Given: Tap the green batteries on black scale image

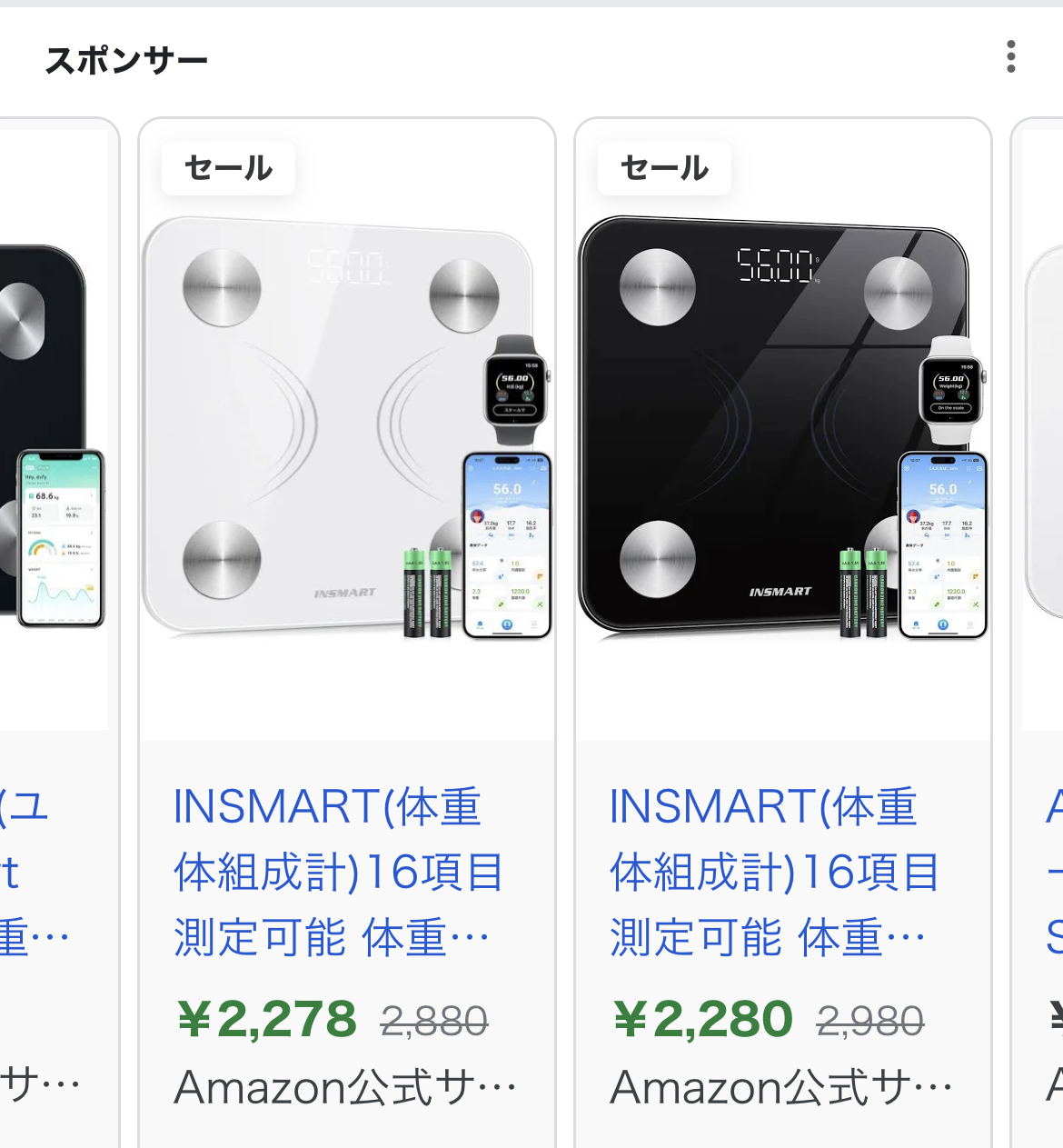Looking at the screenshot, I should pos(863,593).
